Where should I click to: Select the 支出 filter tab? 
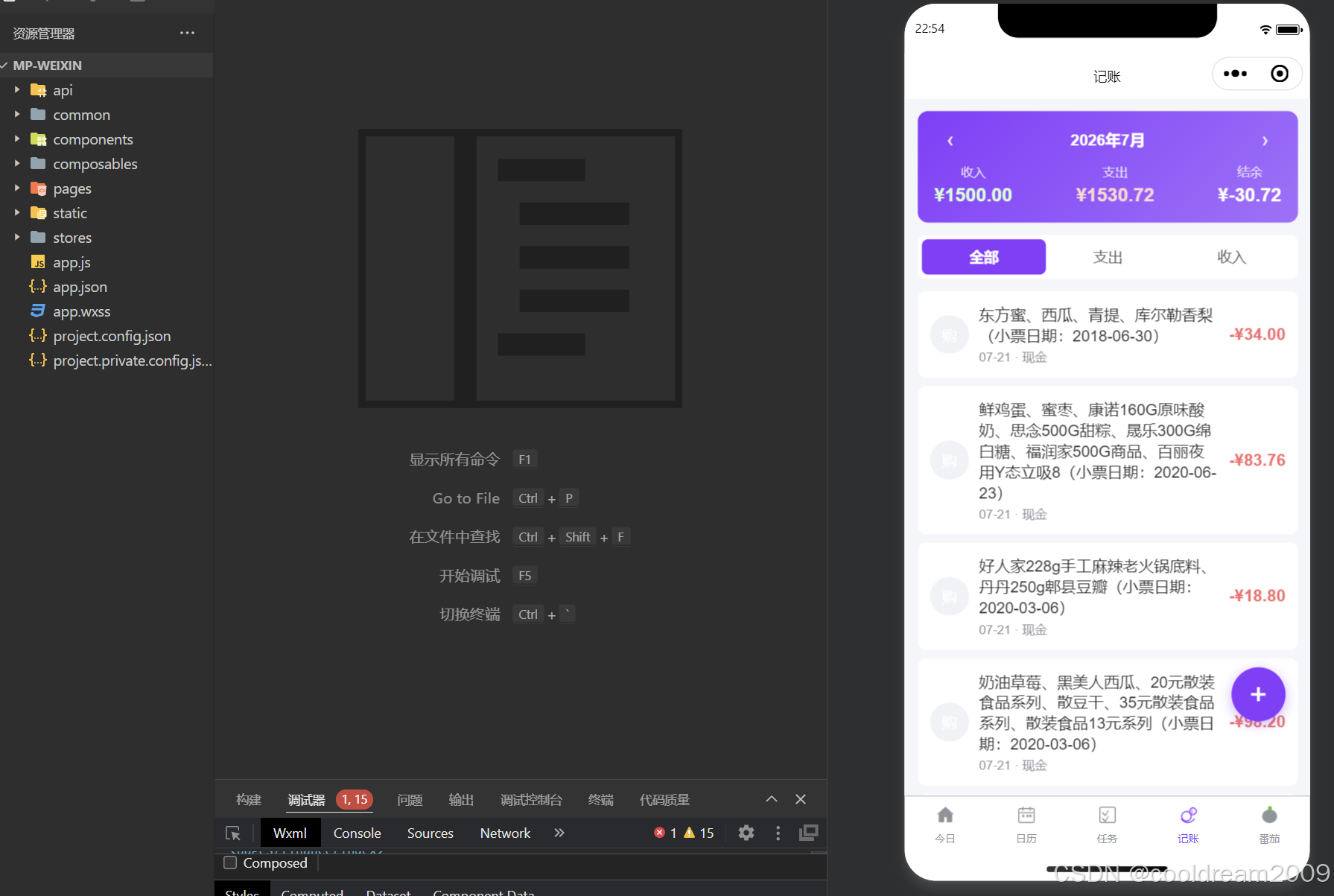pos(1108,257)
